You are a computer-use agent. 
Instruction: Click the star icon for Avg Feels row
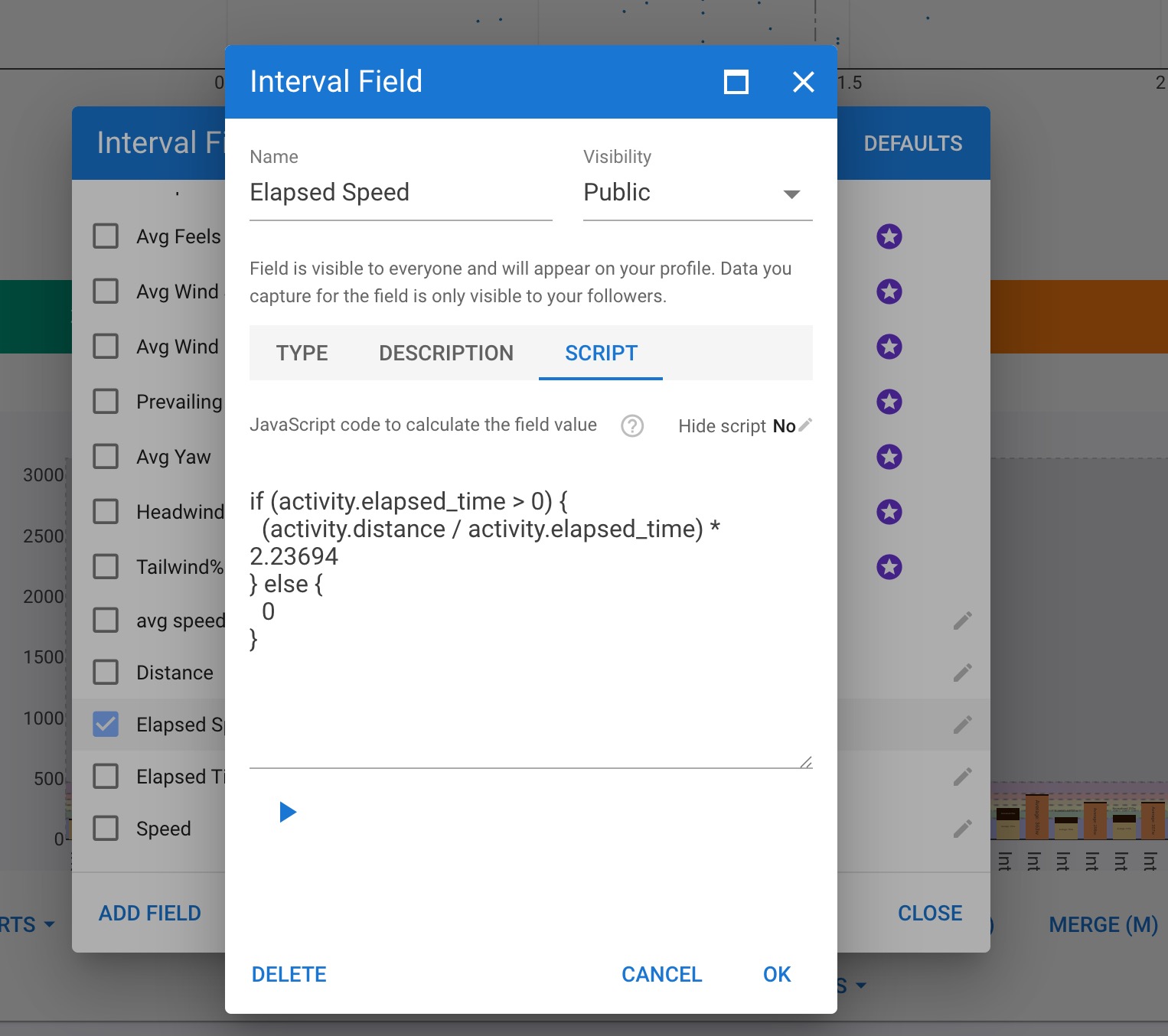pyautogui.click(x=889, y=236)
